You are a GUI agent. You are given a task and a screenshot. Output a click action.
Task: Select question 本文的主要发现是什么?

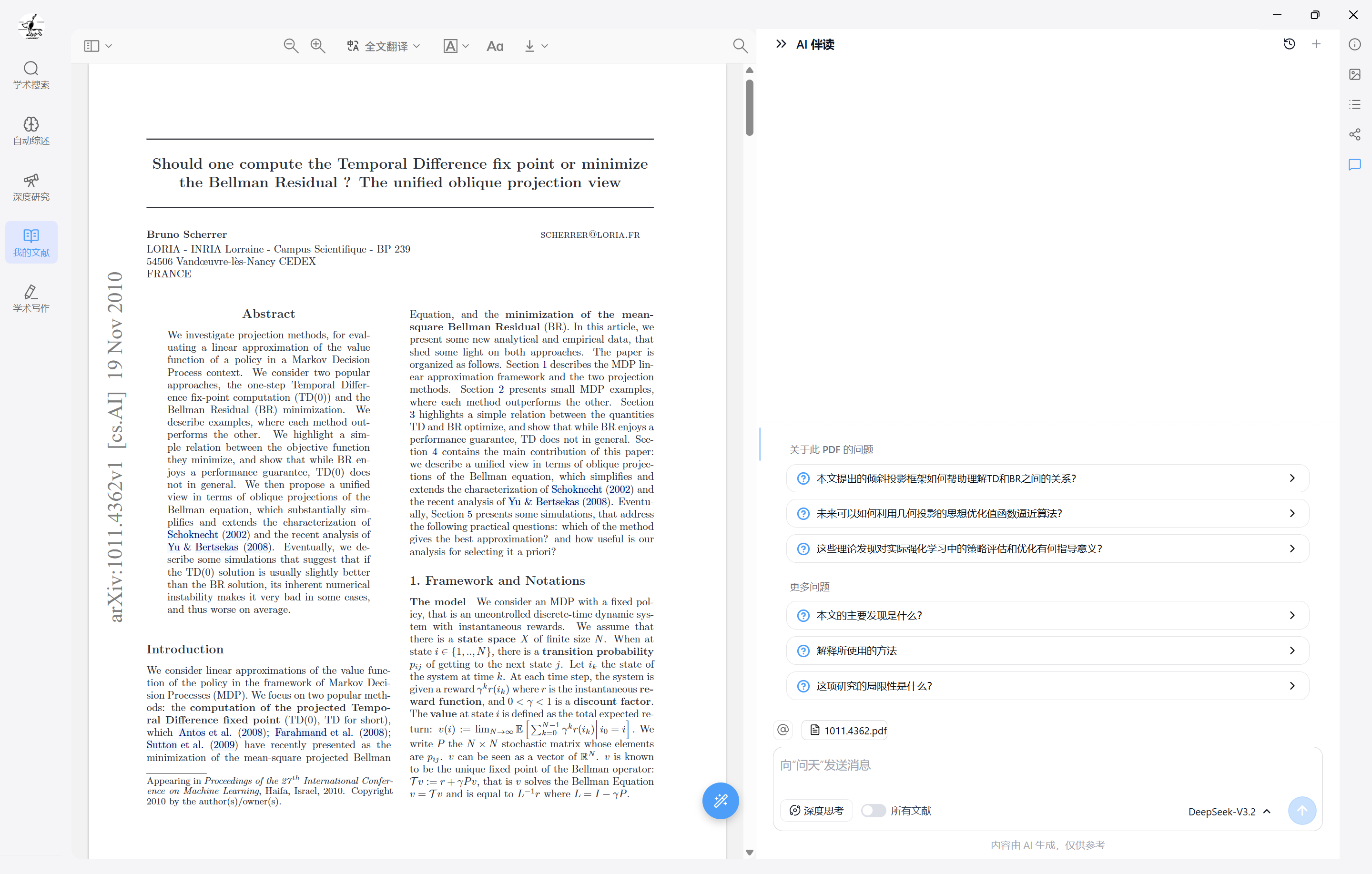coord(1047,615)
